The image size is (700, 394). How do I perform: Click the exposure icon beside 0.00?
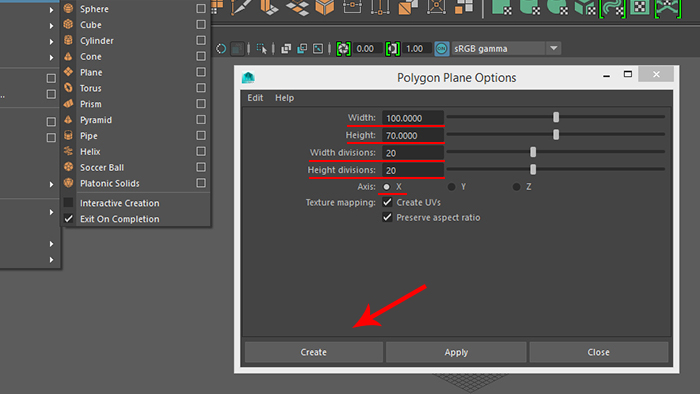[x=343, y=49]
